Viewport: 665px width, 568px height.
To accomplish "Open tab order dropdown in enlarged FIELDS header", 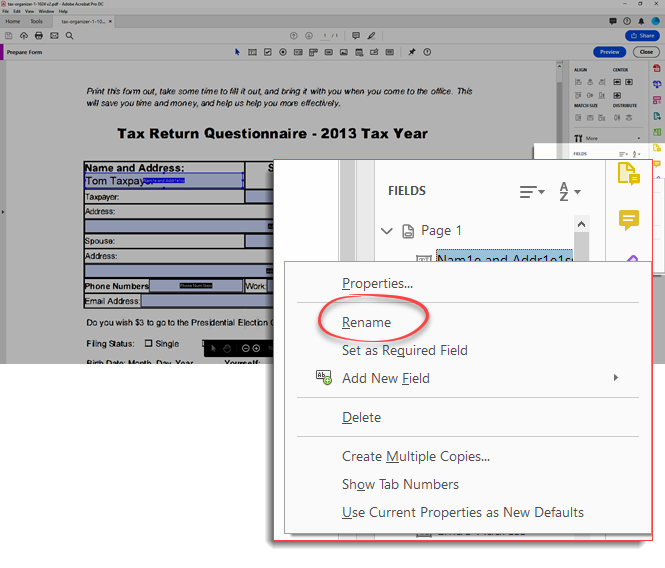I will tap(532, 192).
